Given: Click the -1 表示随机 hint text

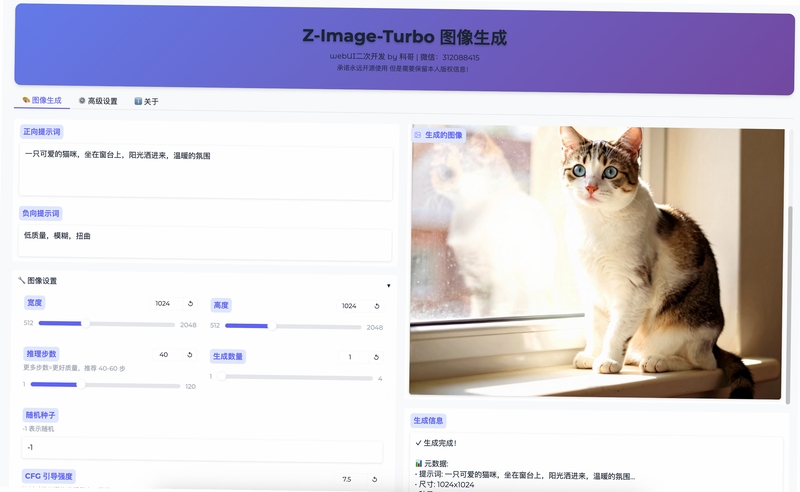Looking at the screenshot, I should pos(38,429).
